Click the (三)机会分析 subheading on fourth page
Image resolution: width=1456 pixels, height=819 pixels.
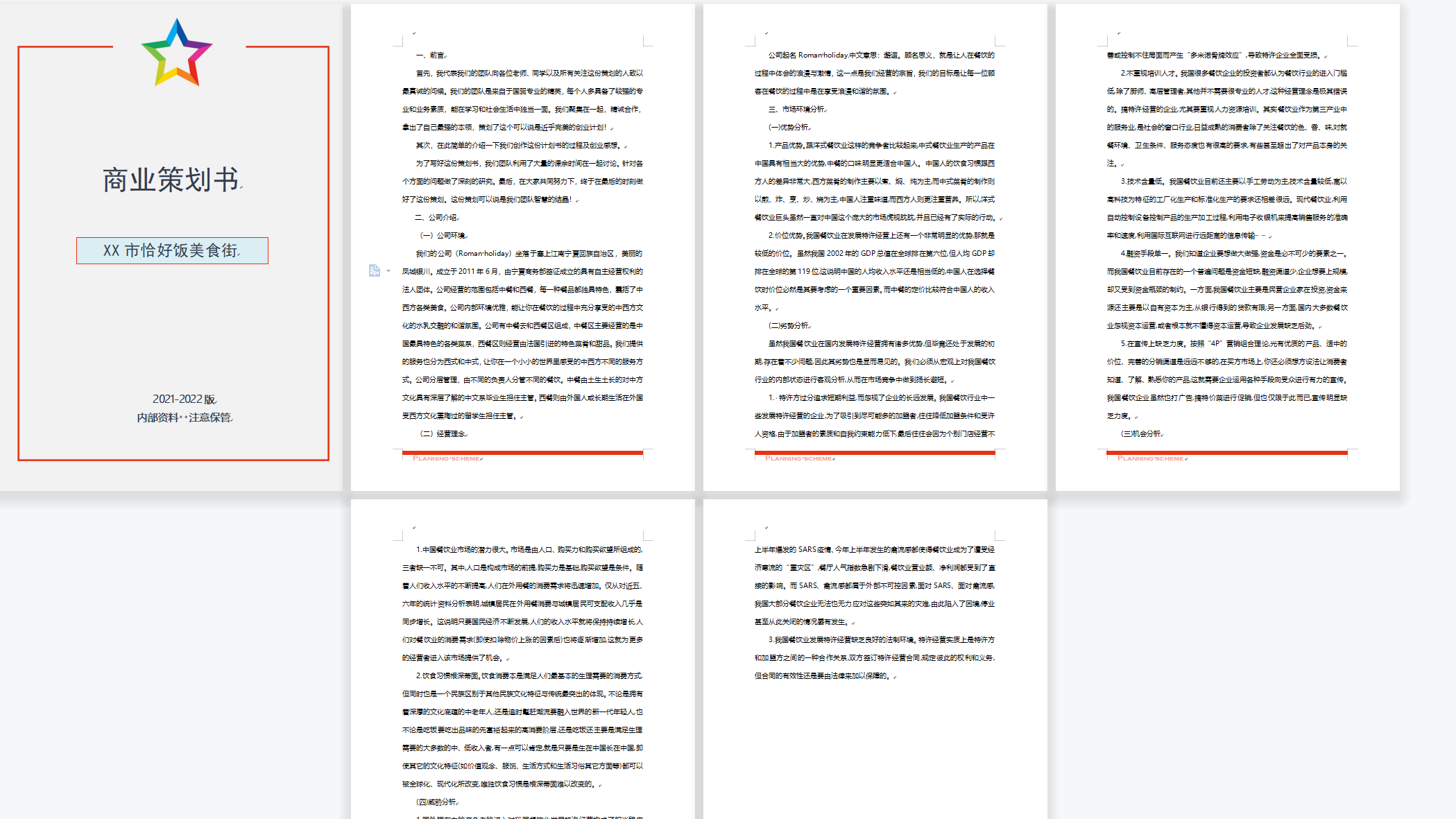[1141, 433]
